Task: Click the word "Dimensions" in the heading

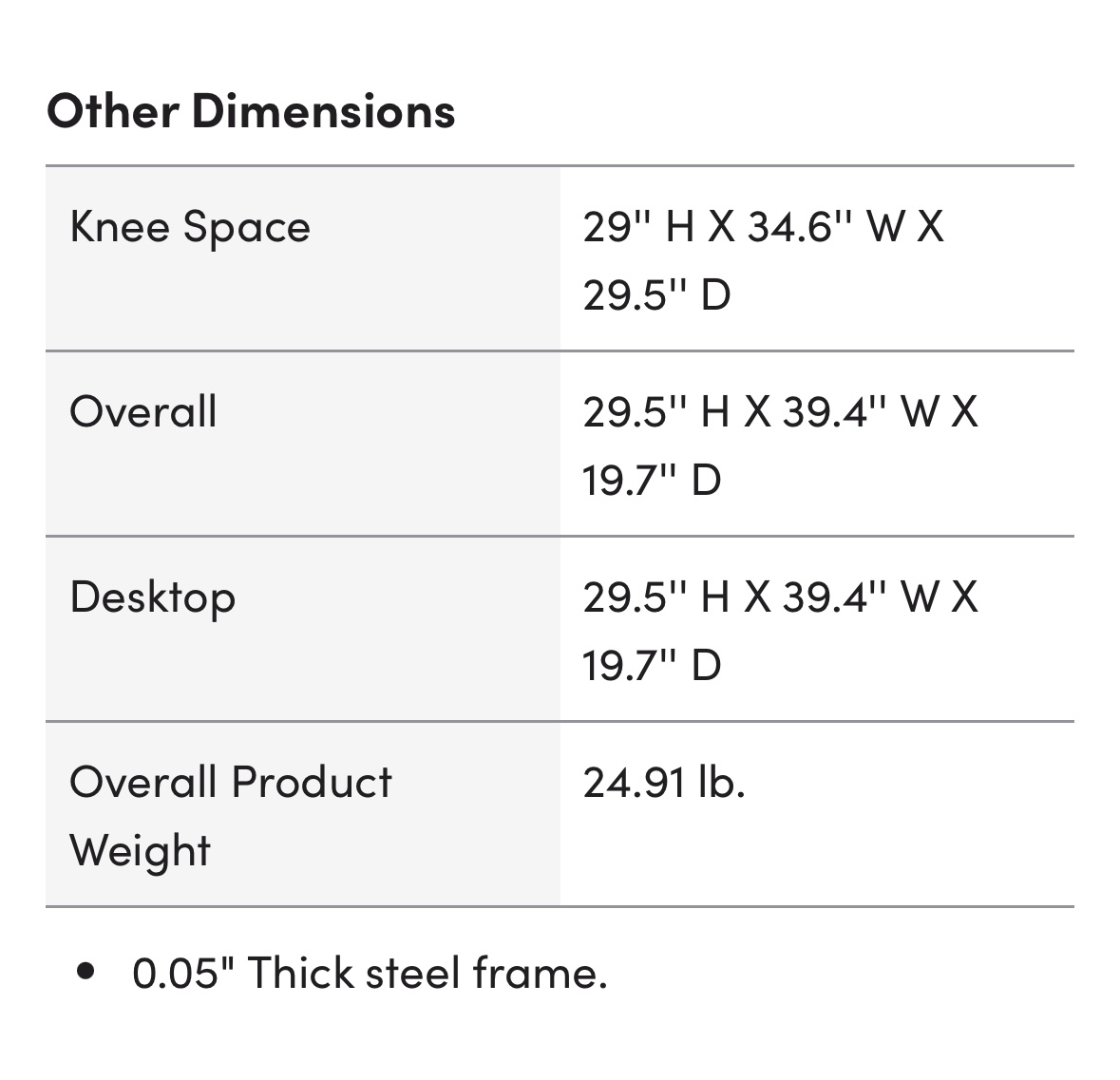Action: [x=324, y=111]
